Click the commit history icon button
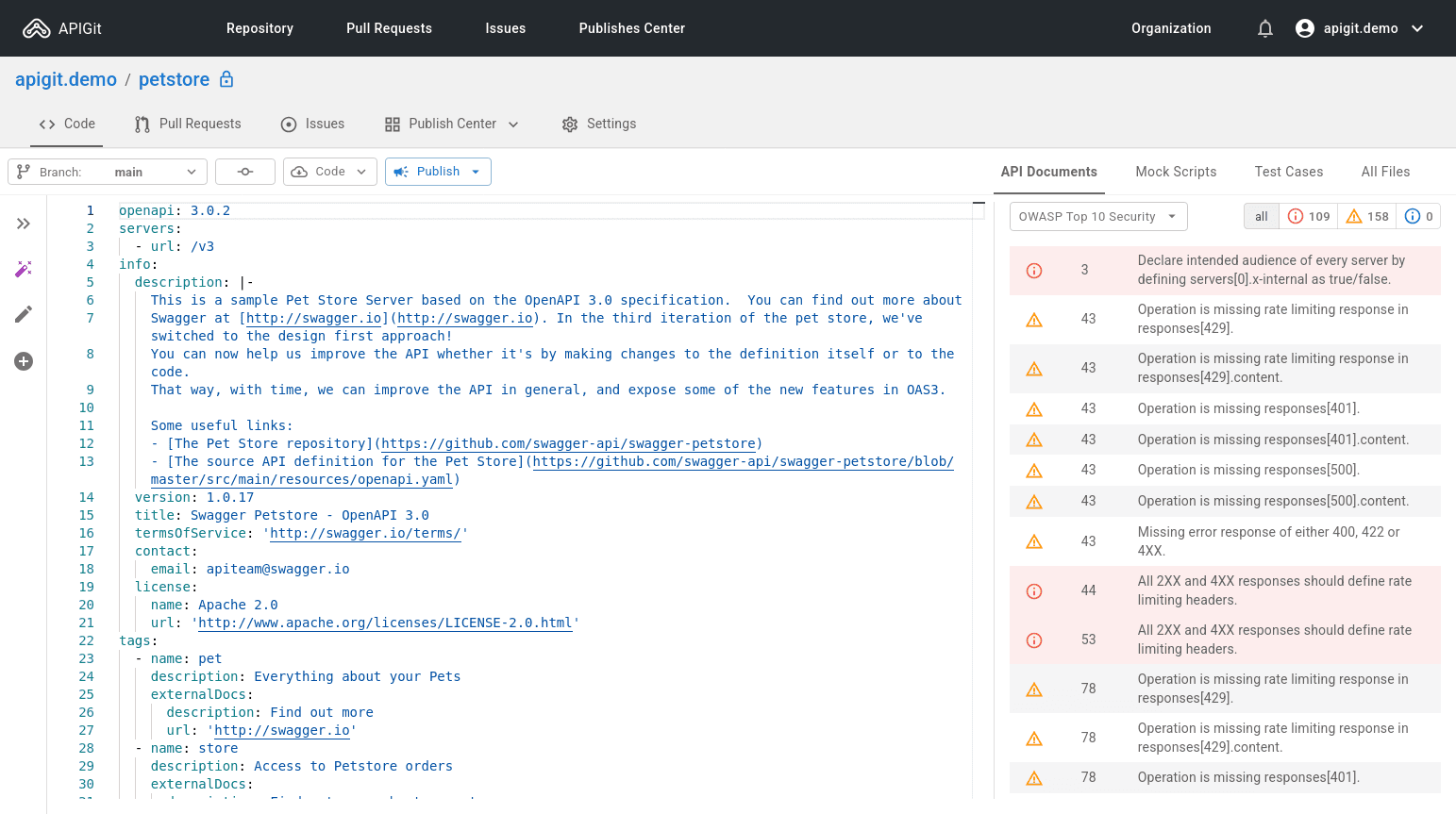The height and width of the screenshot is (814, 1456). coord(245,172)
